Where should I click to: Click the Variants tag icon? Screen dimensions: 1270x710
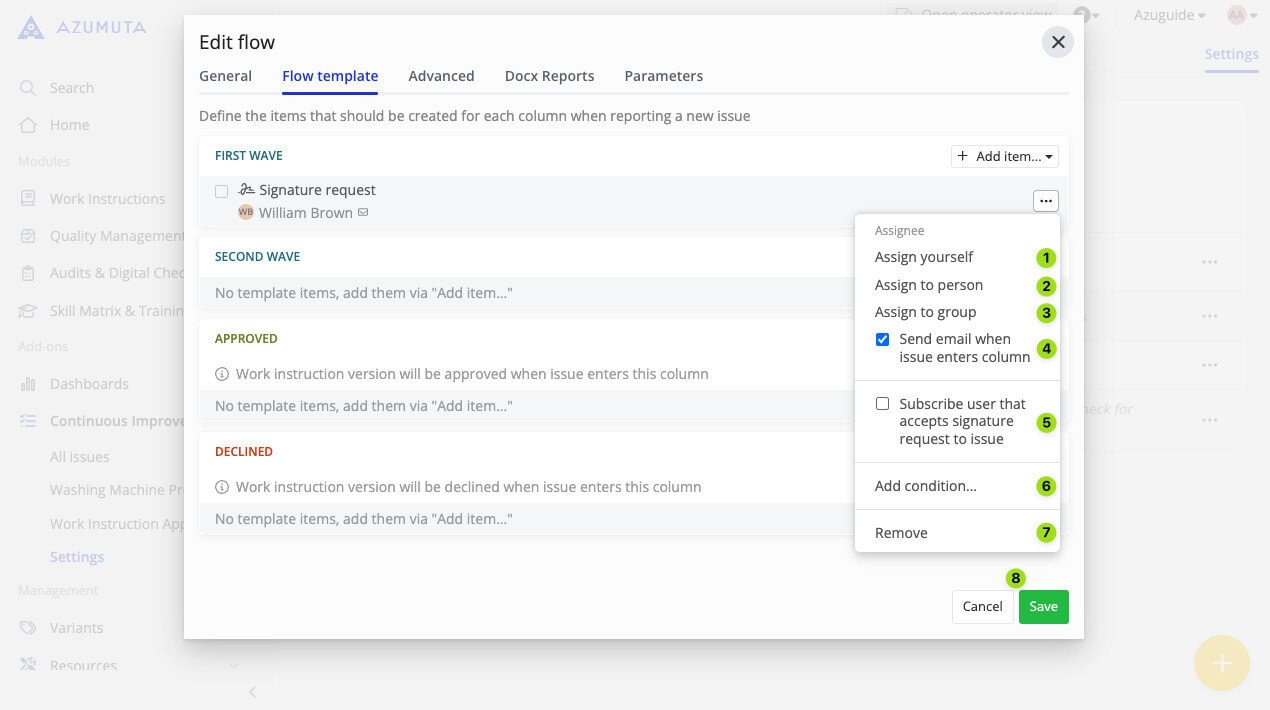point(28,628)
